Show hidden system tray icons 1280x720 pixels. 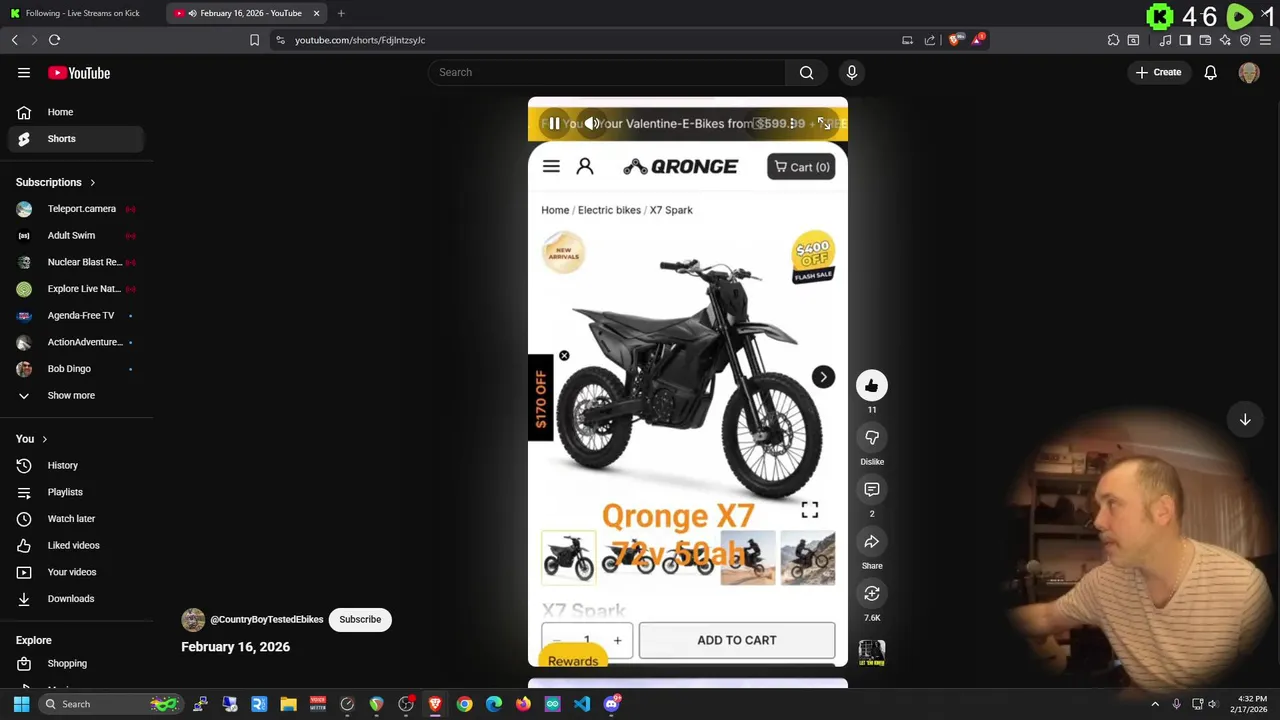(x=1155, y=704)
